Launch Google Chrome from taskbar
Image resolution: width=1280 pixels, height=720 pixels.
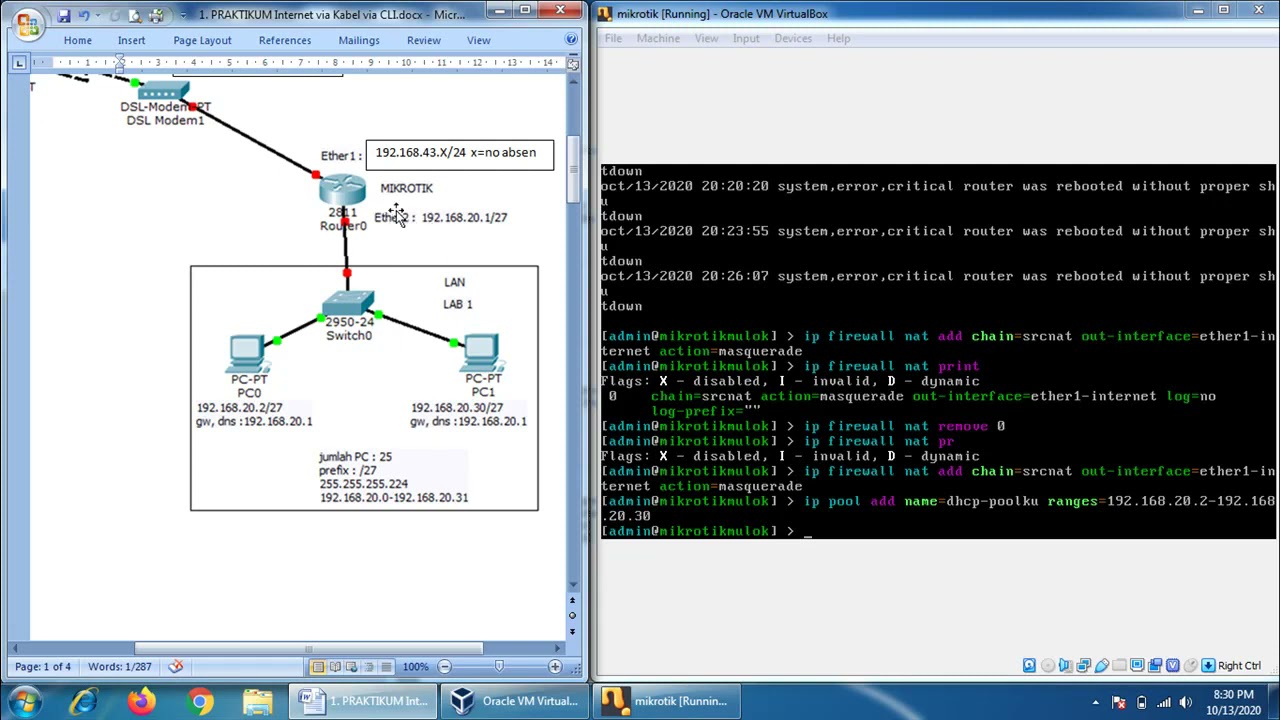pos(200,702)
